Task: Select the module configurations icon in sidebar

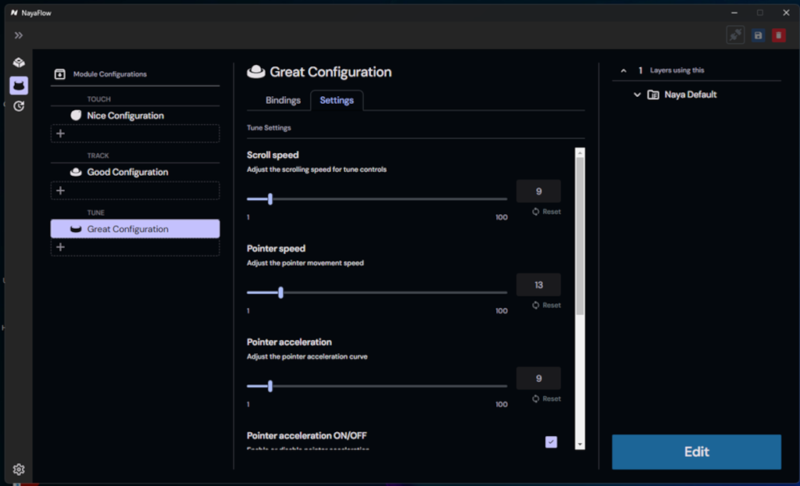Action: pos(19,85)
